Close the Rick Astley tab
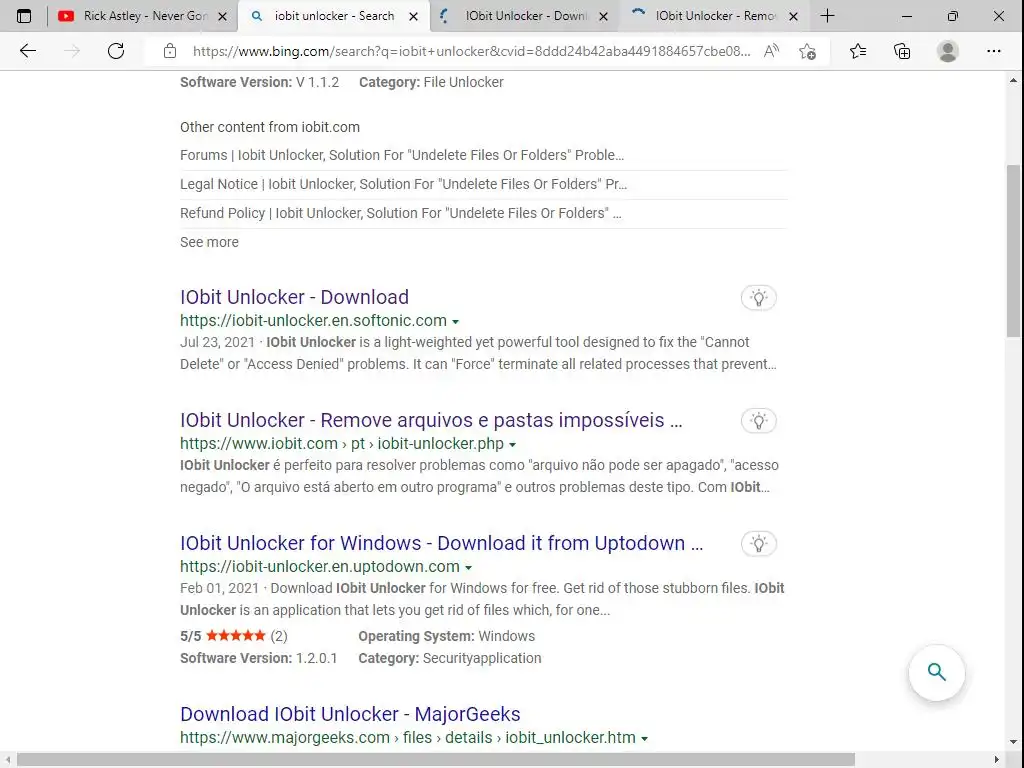1024x768 pixels. 223,16
